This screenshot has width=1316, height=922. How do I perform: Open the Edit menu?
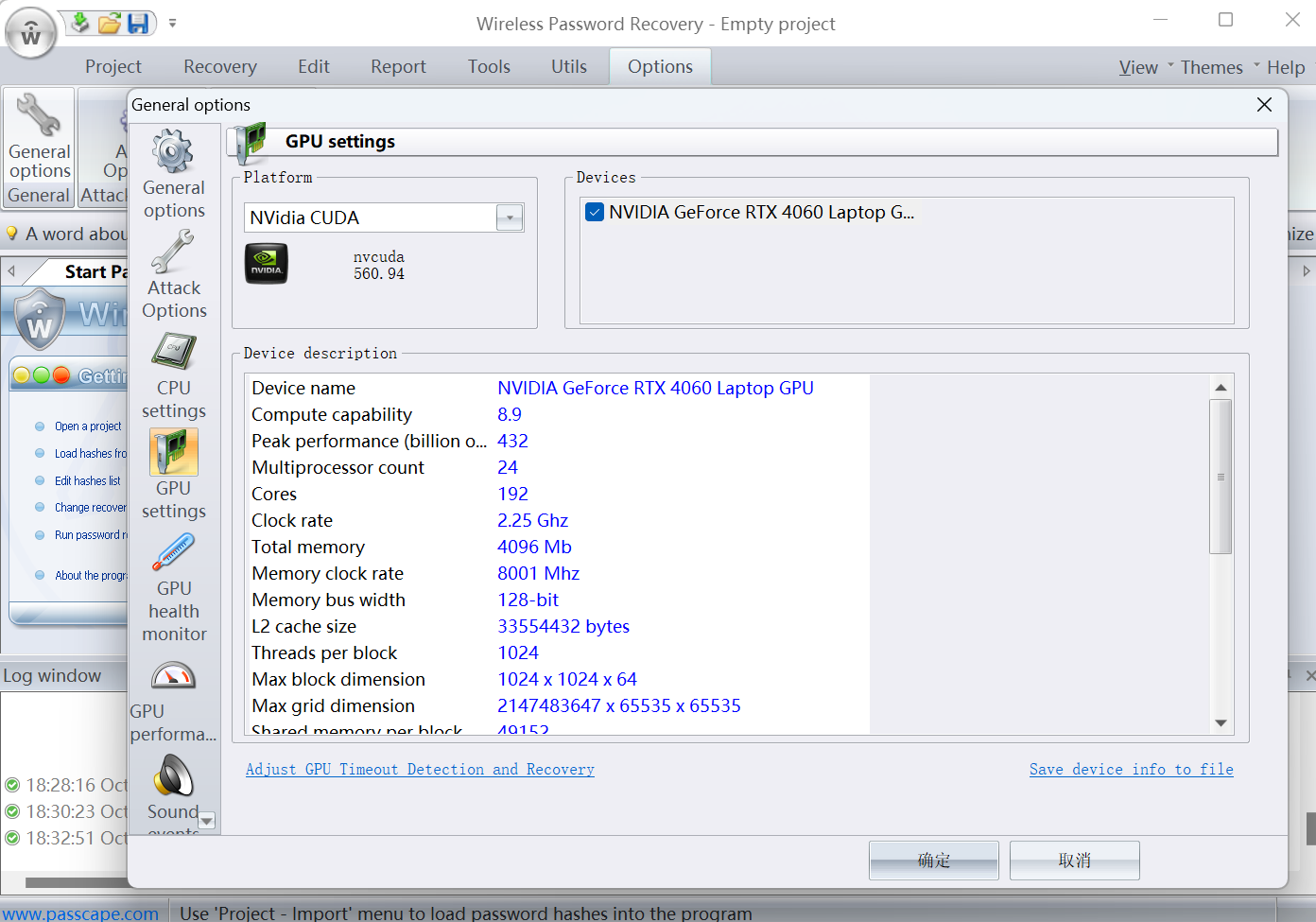click(314, 66)
